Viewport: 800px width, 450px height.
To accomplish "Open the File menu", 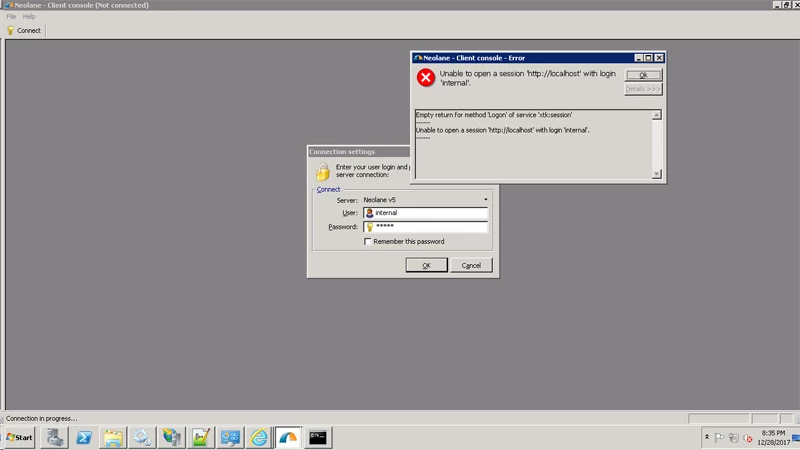I will point(11,16).
